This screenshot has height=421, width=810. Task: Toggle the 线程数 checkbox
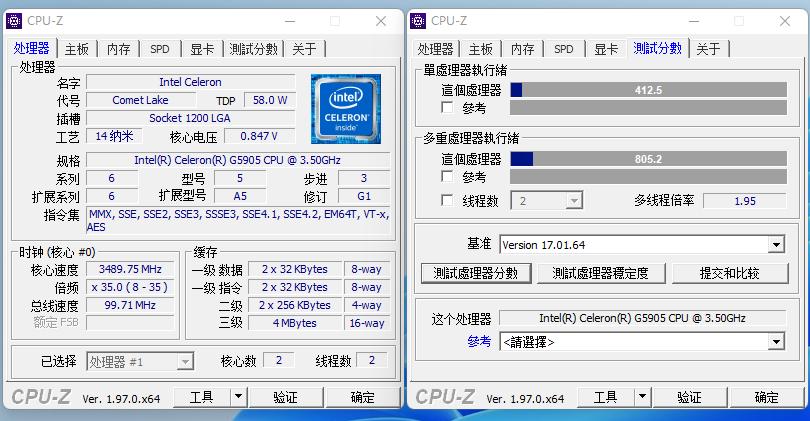click(x=447, y=200)
